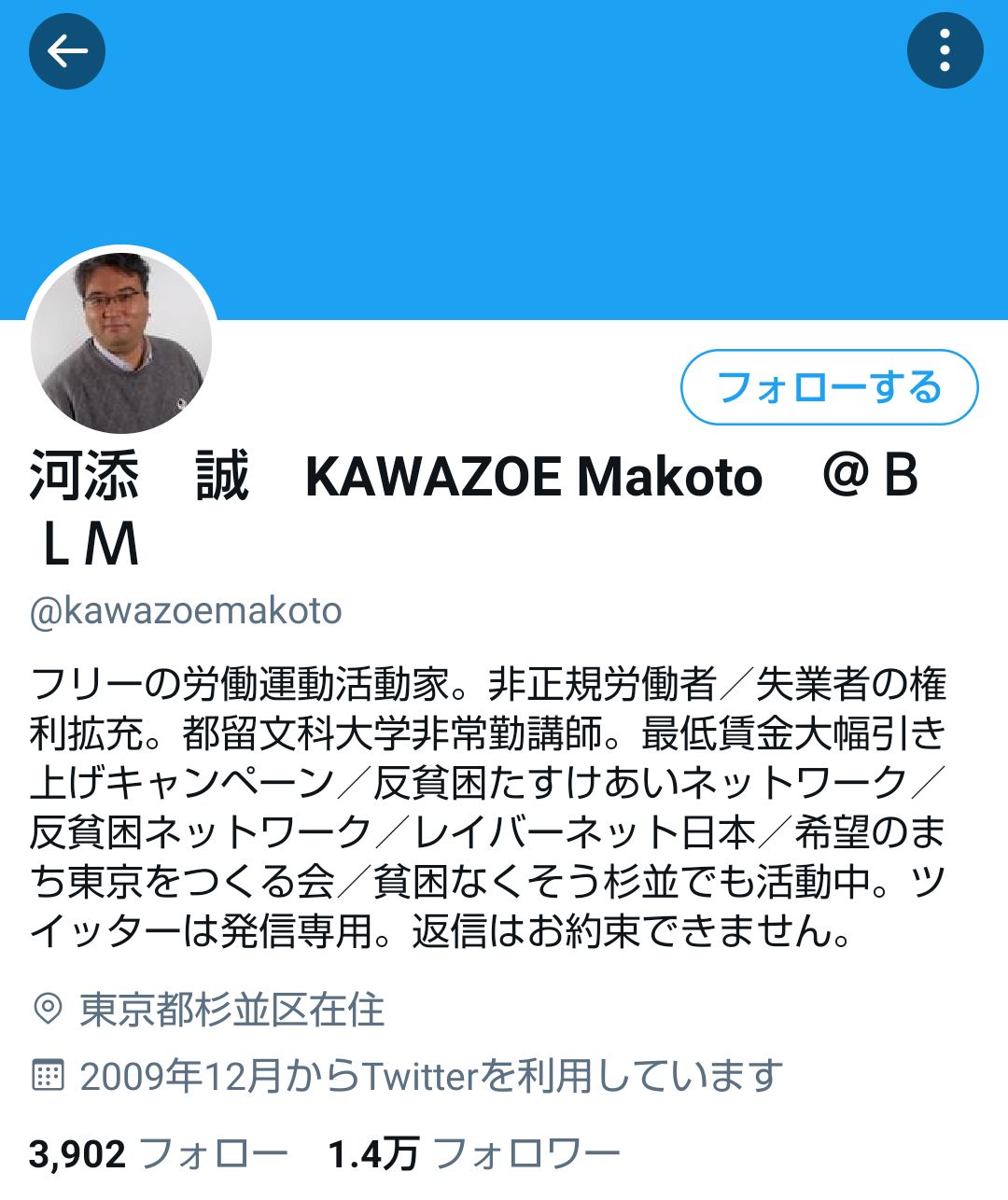This screenshot has height=1200, width=1008.
Task: Tap the @kawazoemakoto handle
Action: pyautogui.click(x=186, y=611)
